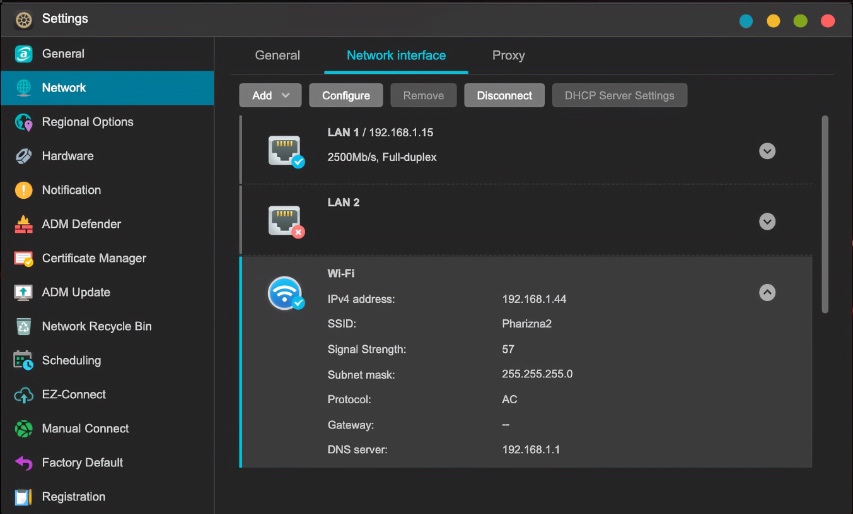This screenshot has height=514, width=853.
Task: Expand LAN 1 interface details
Action: tap(767, 151)
